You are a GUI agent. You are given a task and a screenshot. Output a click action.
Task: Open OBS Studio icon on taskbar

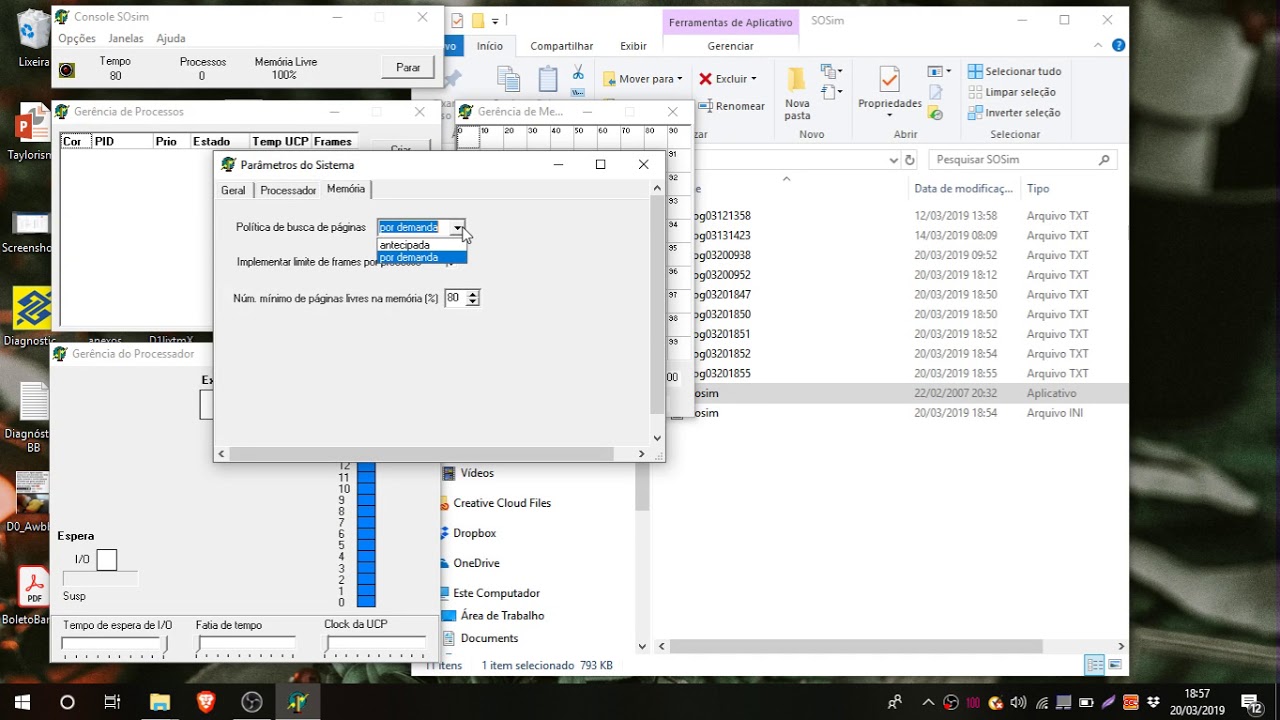(252, 702)
